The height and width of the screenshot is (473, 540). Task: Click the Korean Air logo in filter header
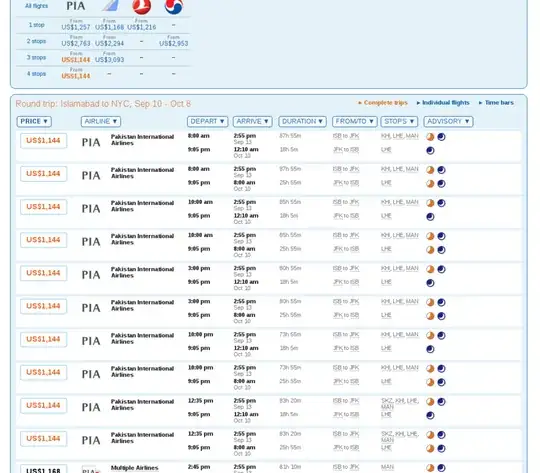coord(174,7)
